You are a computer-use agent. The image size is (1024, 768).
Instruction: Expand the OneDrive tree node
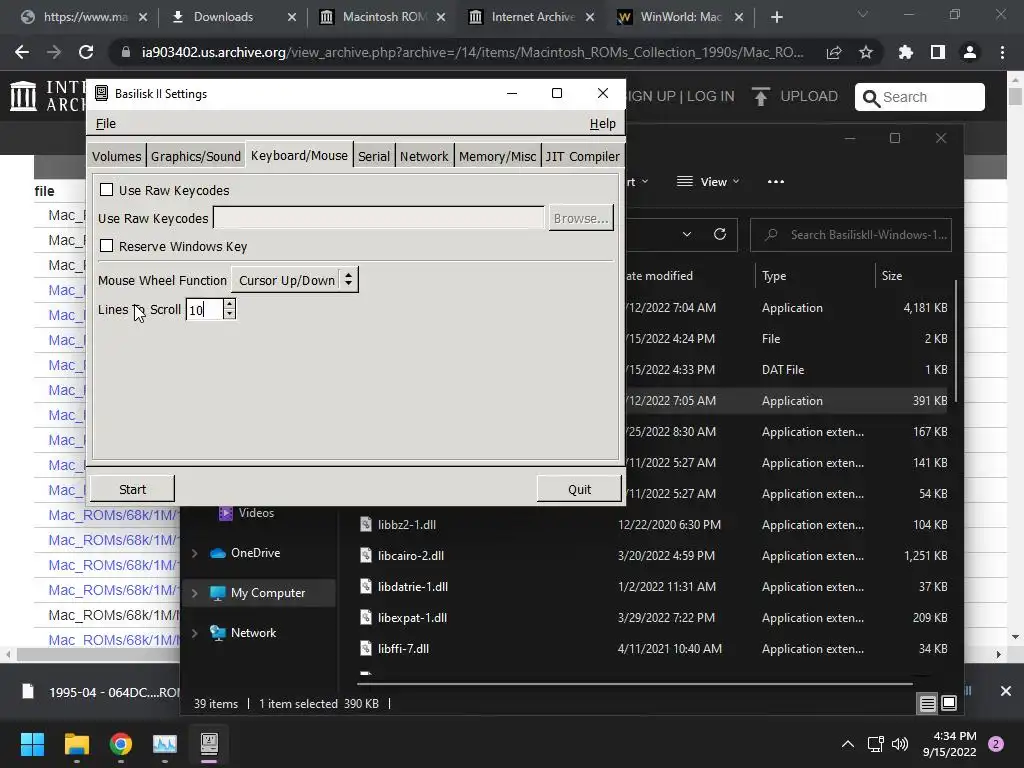click(195, 553)
